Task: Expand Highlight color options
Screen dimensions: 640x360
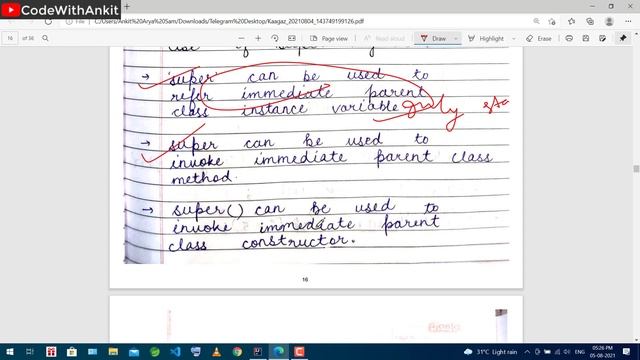Action: click(x=513, y=38)
